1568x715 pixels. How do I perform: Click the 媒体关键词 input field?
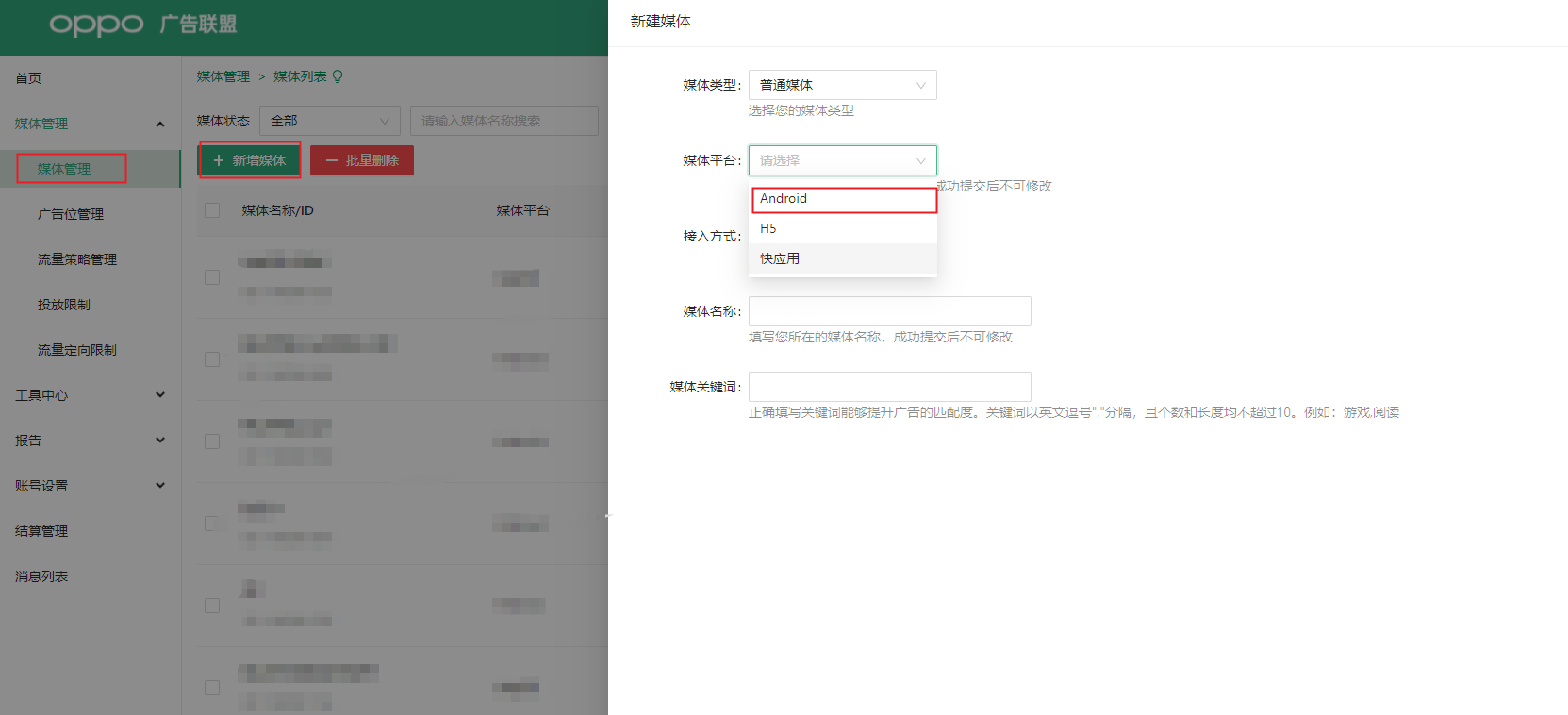(x=890, y=387)
